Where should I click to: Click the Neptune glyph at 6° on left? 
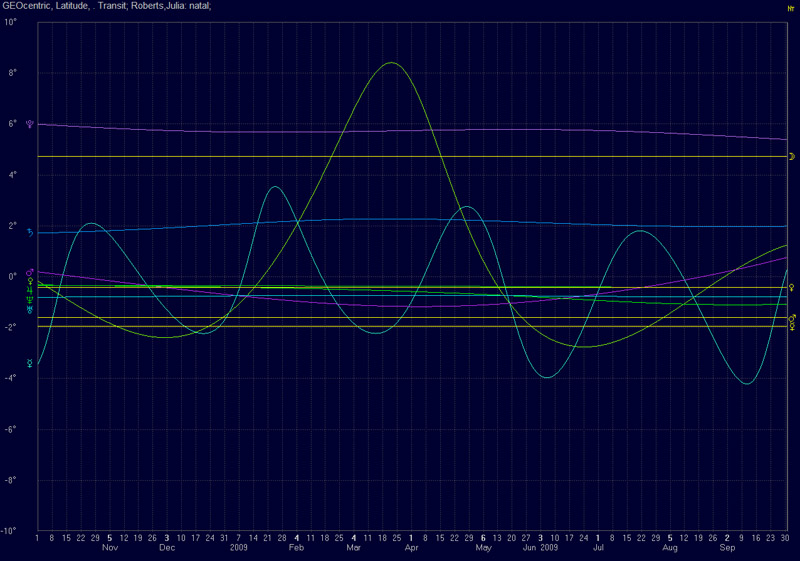click(30, 124)
